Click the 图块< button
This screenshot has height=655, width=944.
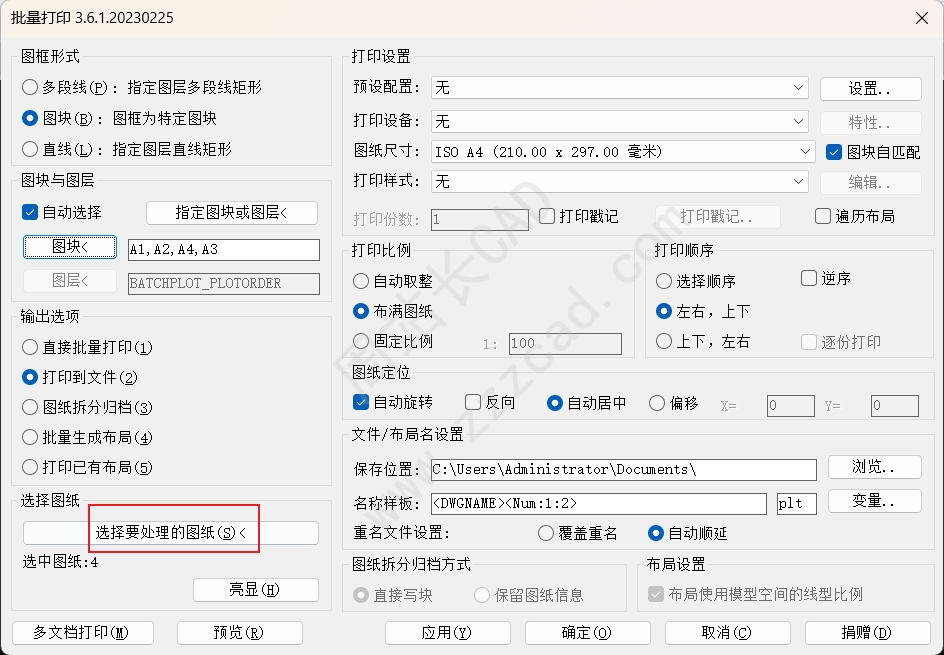pyautogui.click(x=70, y=247)
